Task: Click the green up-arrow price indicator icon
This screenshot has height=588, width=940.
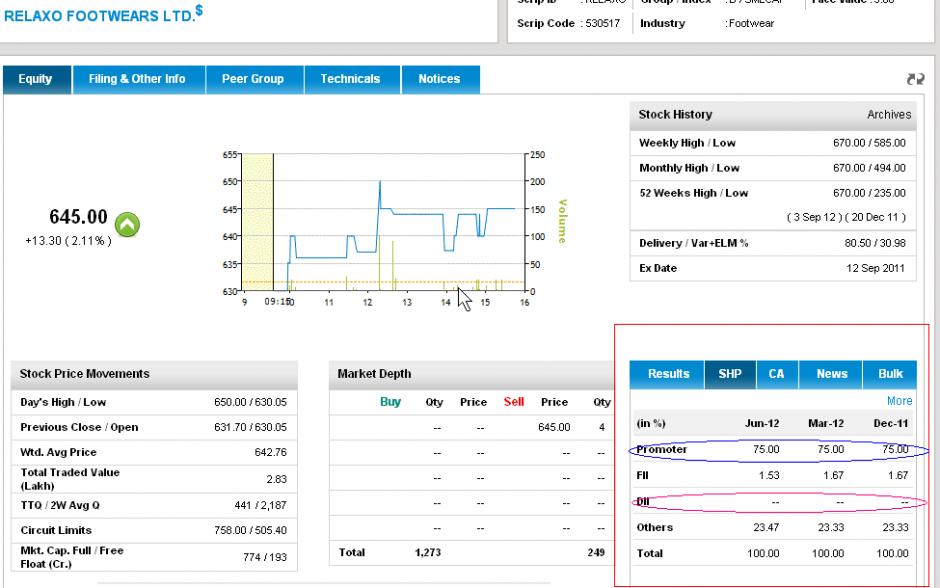Action: point(127,225)
